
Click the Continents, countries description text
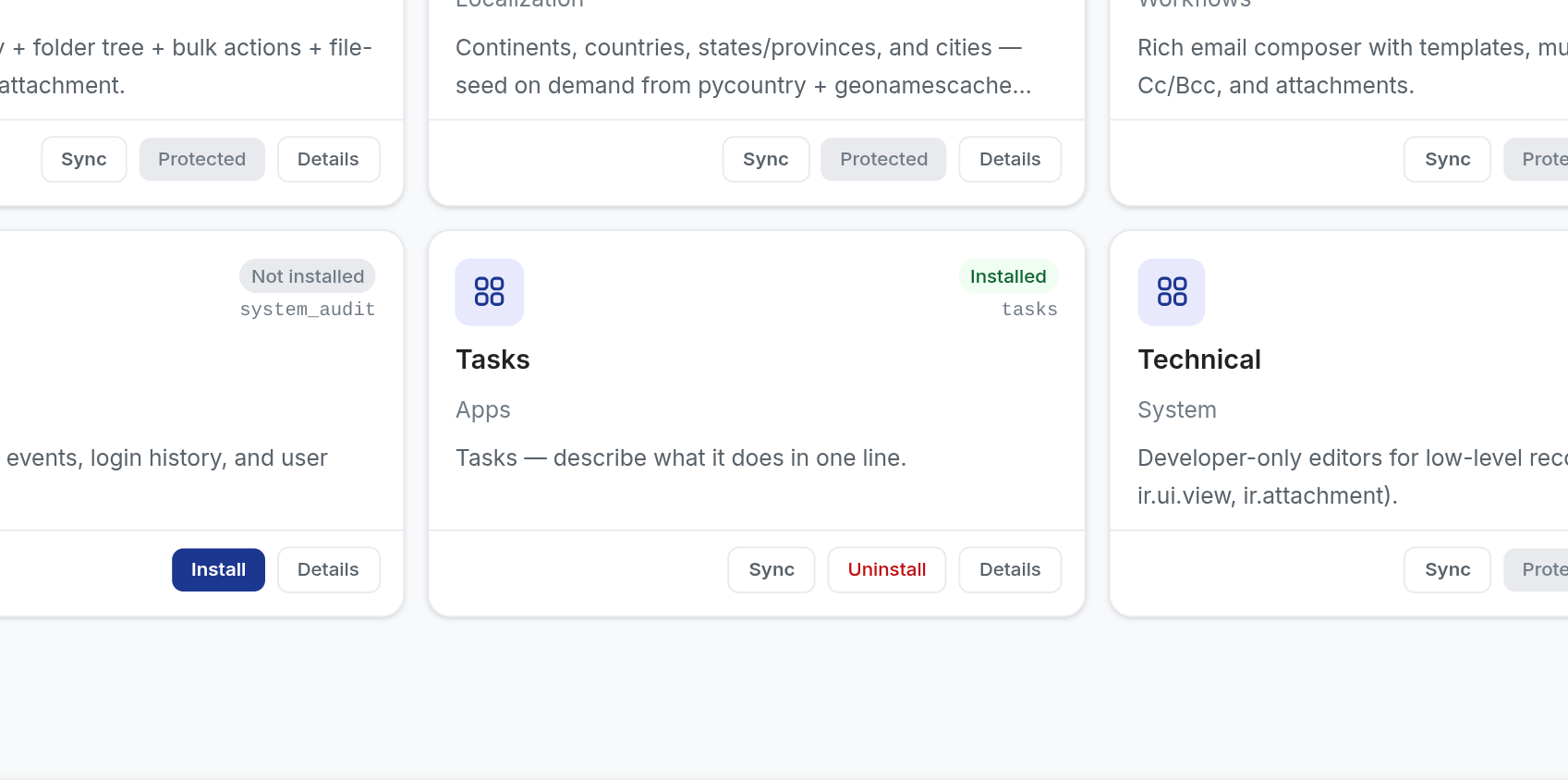coord(744,67)
